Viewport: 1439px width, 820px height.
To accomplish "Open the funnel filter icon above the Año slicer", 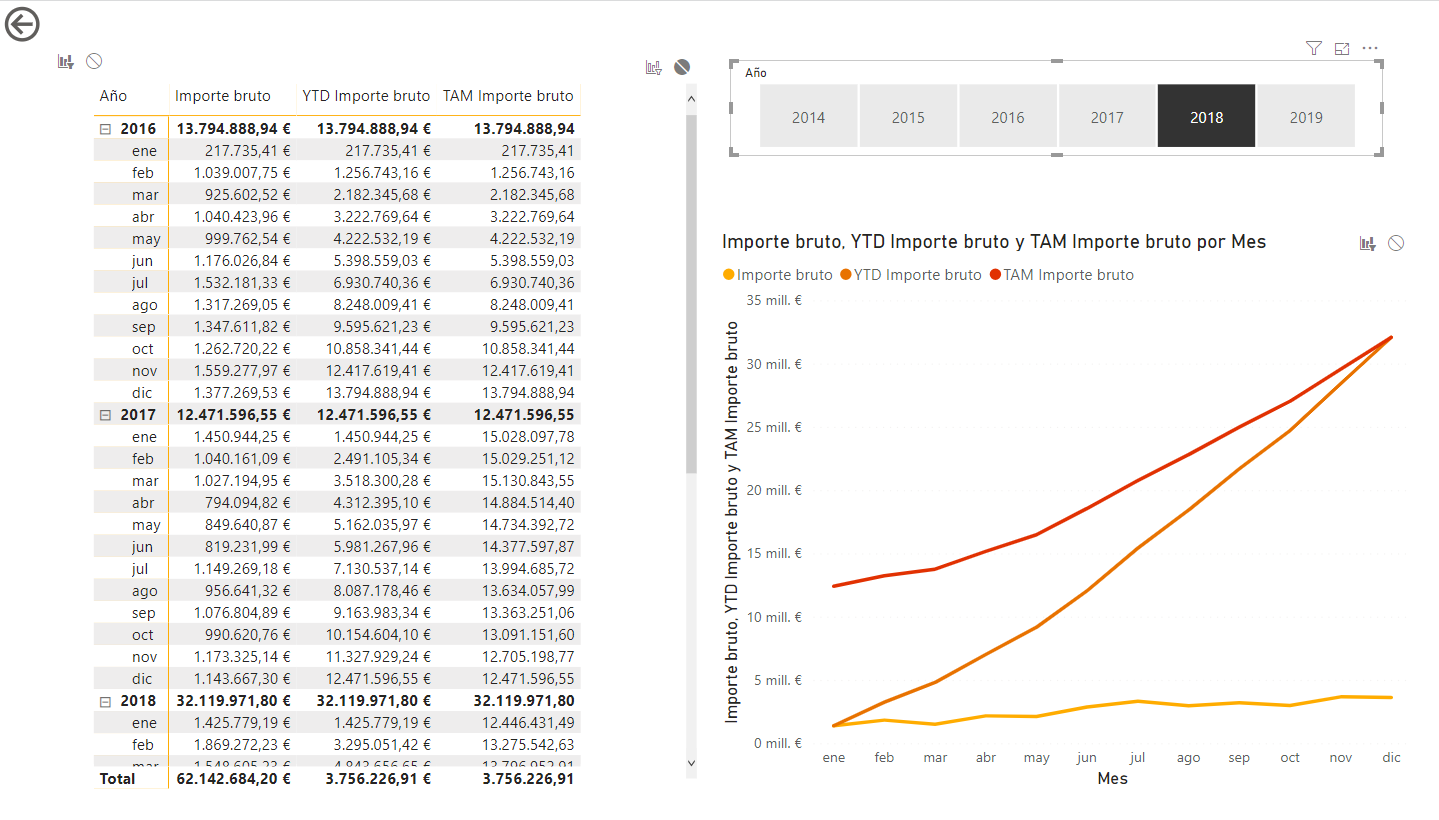I will coord(1313,47).
